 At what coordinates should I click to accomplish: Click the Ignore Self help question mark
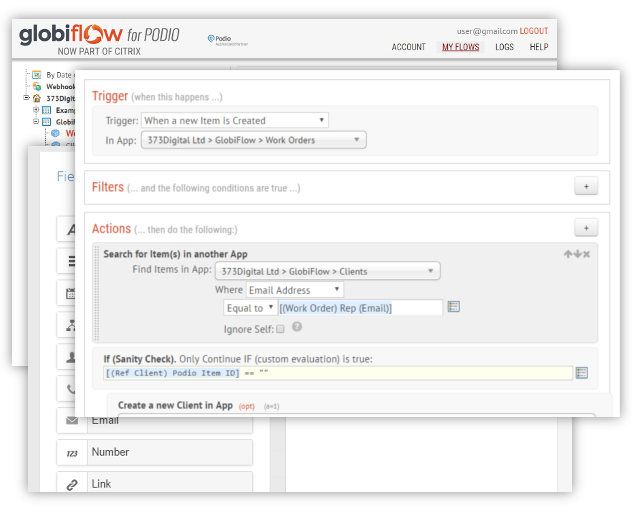[297, 326]
